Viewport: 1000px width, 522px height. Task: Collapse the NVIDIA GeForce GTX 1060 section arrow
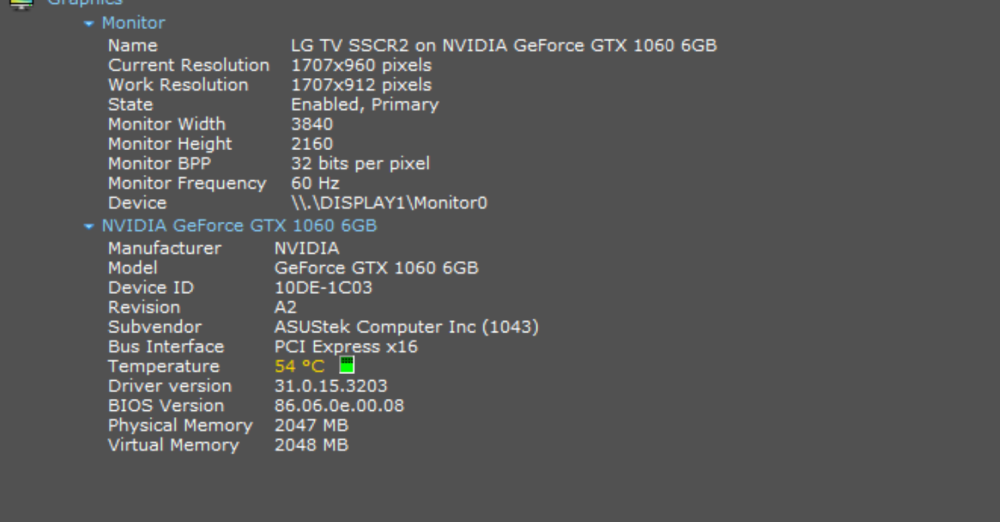pyautogui.click(x=89, y=227)
